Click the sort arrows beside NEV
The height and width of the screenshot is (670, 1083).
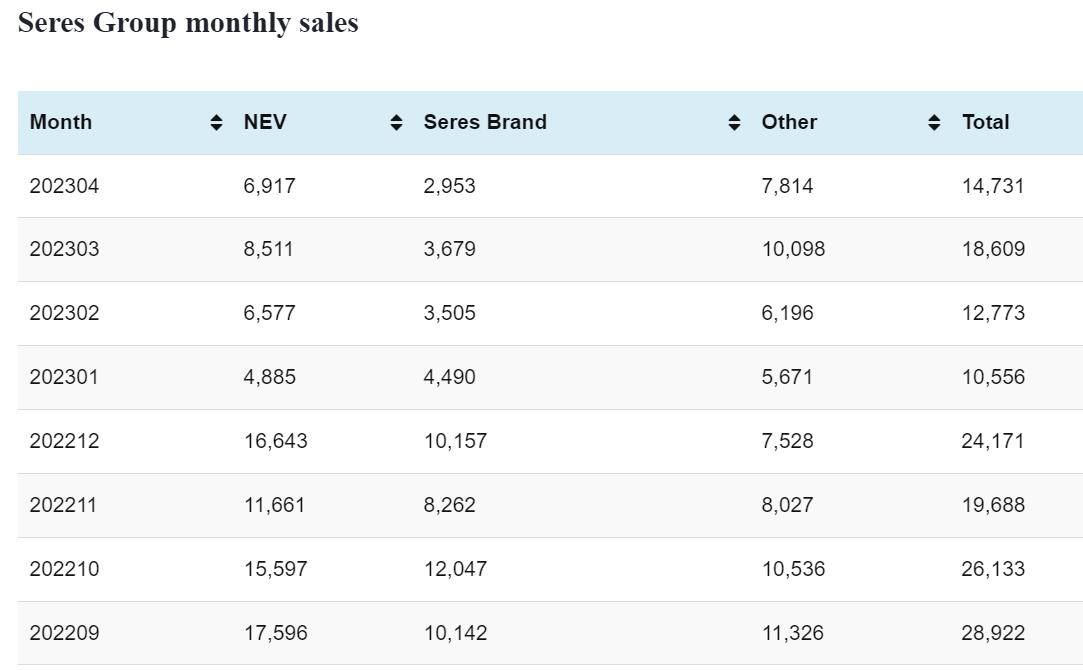(396, 122)
